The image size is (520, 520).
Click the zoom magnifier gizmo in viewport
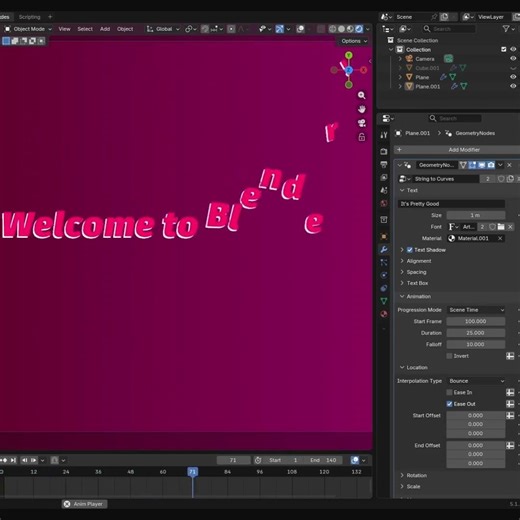(x=361, y=95)
